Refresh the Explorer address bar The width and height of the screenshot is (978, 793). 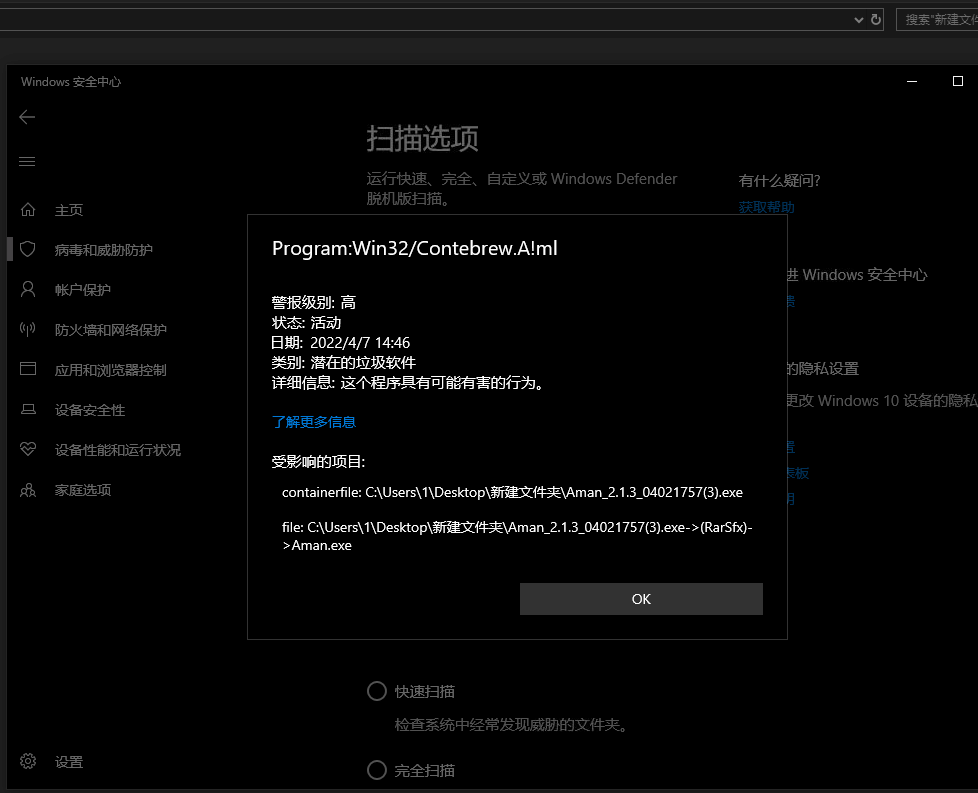(x=876, y=20)
